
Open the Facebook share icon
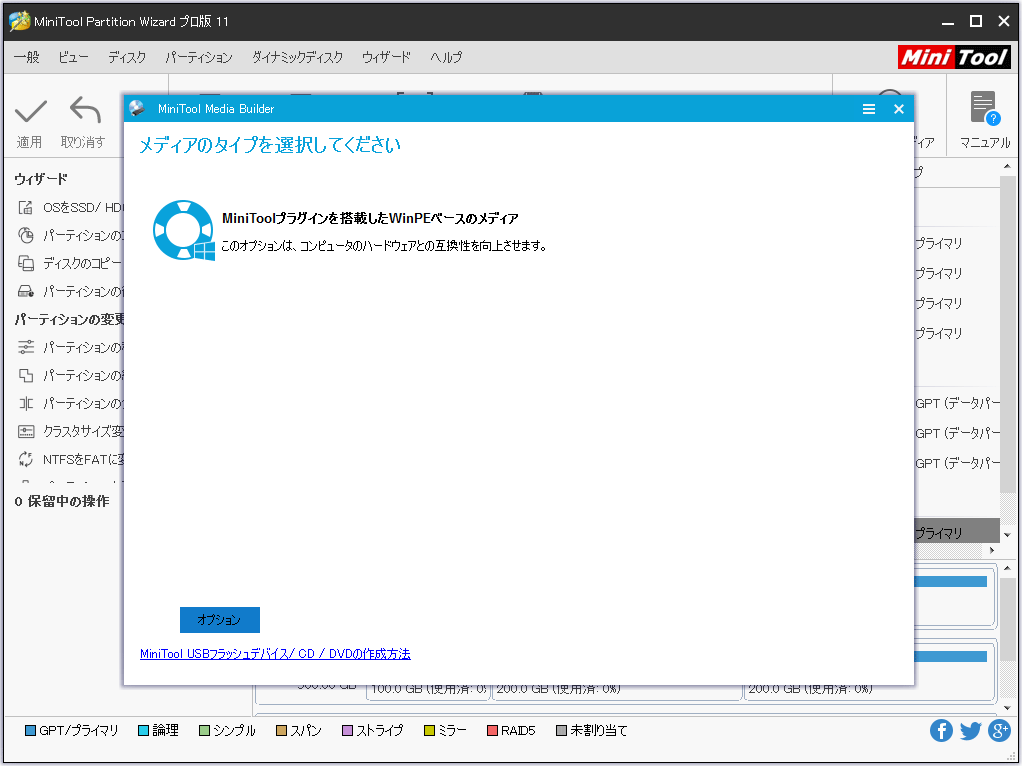click(941, 731)
